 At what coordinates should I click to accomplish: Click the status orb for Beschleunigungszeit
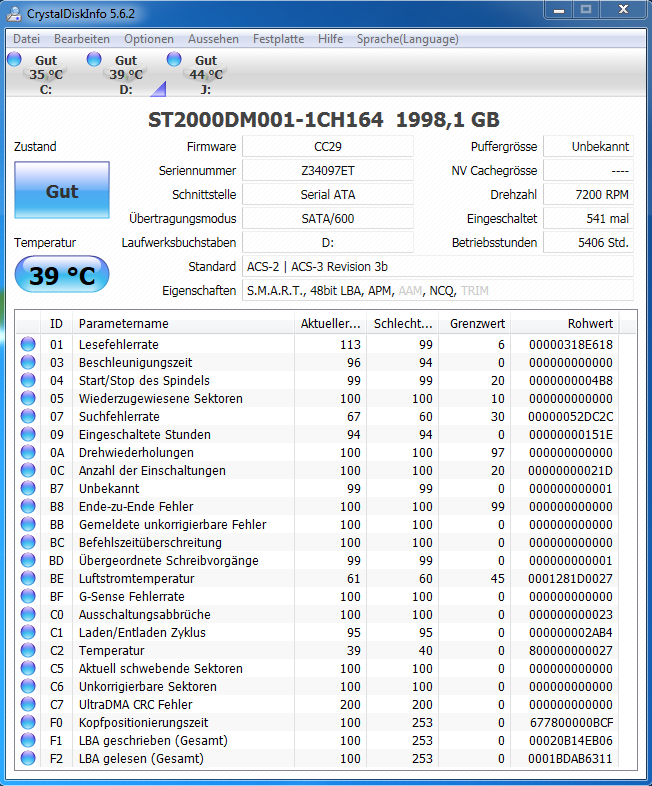[28, 362]
